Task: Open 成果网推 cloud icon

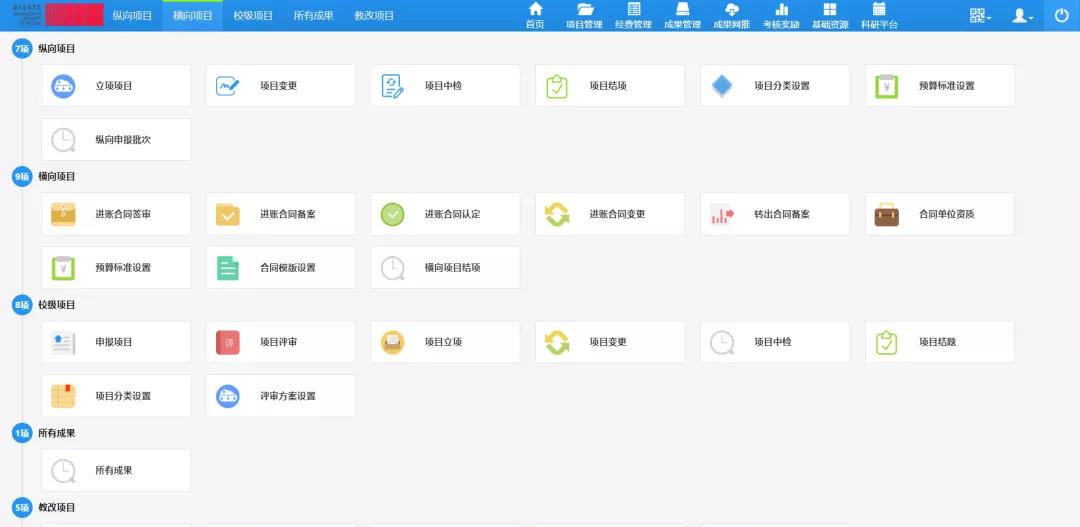Action: (x=731, y=10)
